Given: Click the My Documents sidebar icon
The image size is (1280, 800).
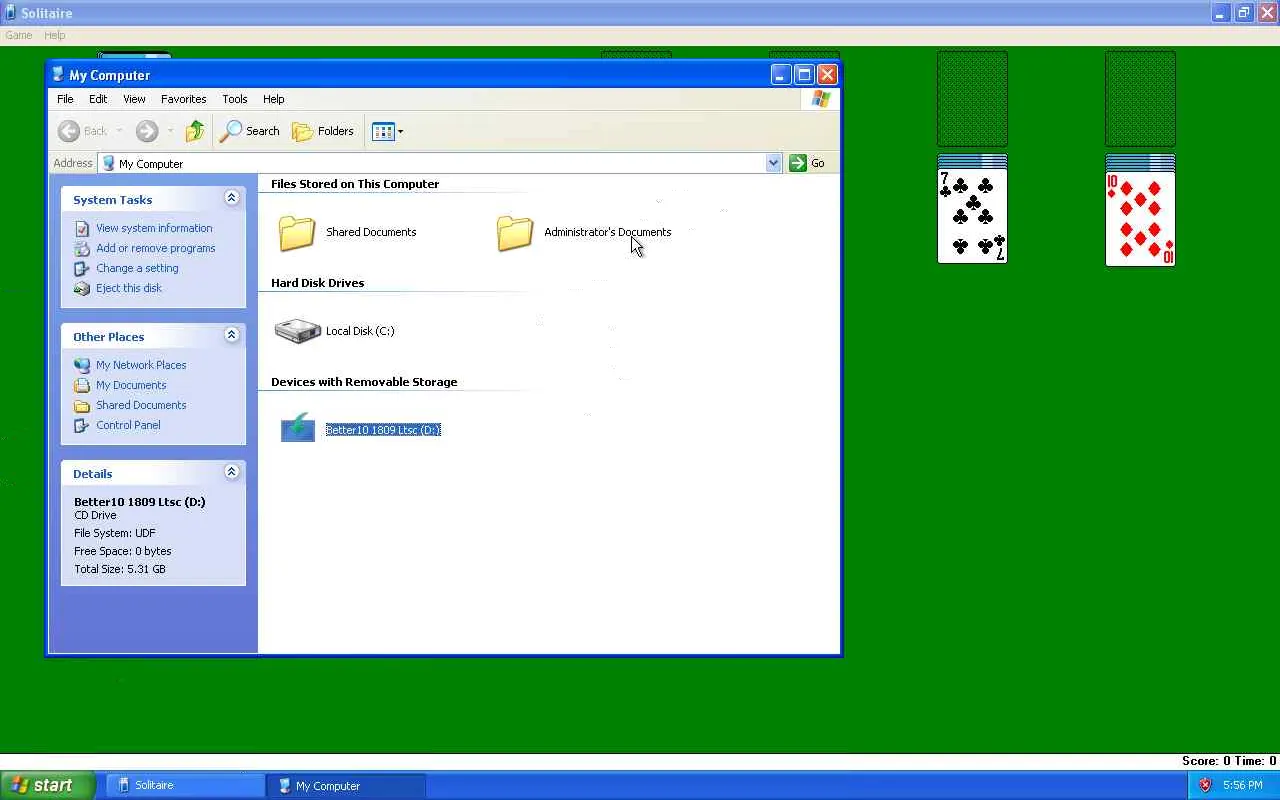Looking at the screenshot, I should [82, 385].
